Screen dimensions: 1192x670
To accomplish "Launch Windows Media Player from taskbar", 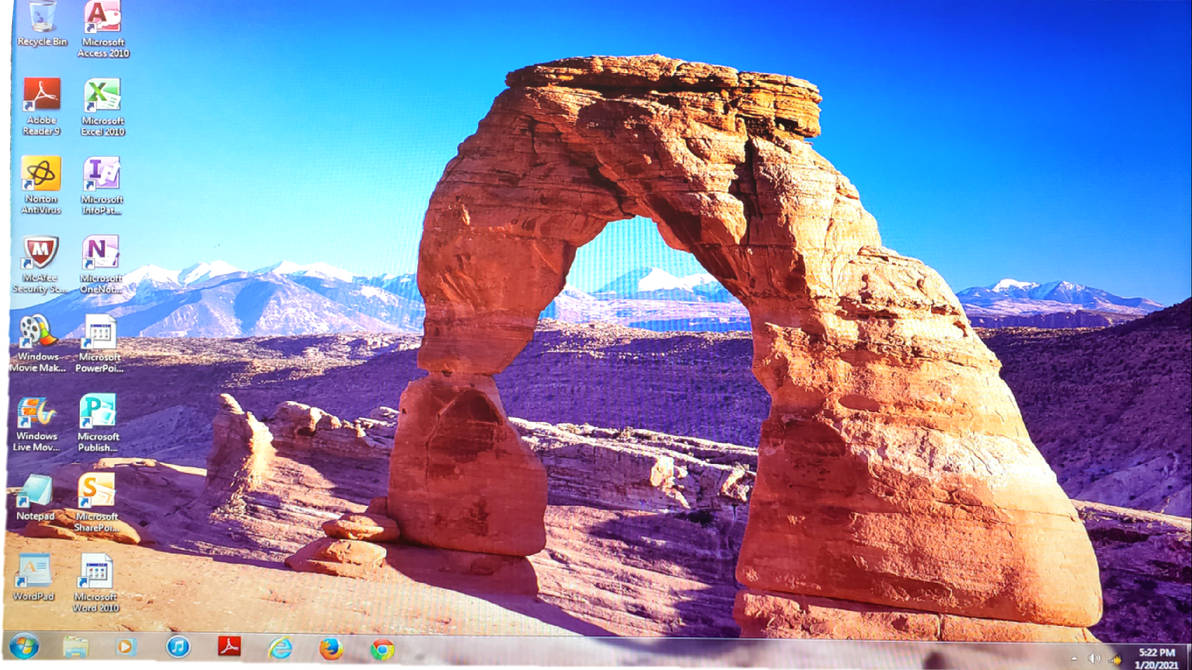I will 126,647.
